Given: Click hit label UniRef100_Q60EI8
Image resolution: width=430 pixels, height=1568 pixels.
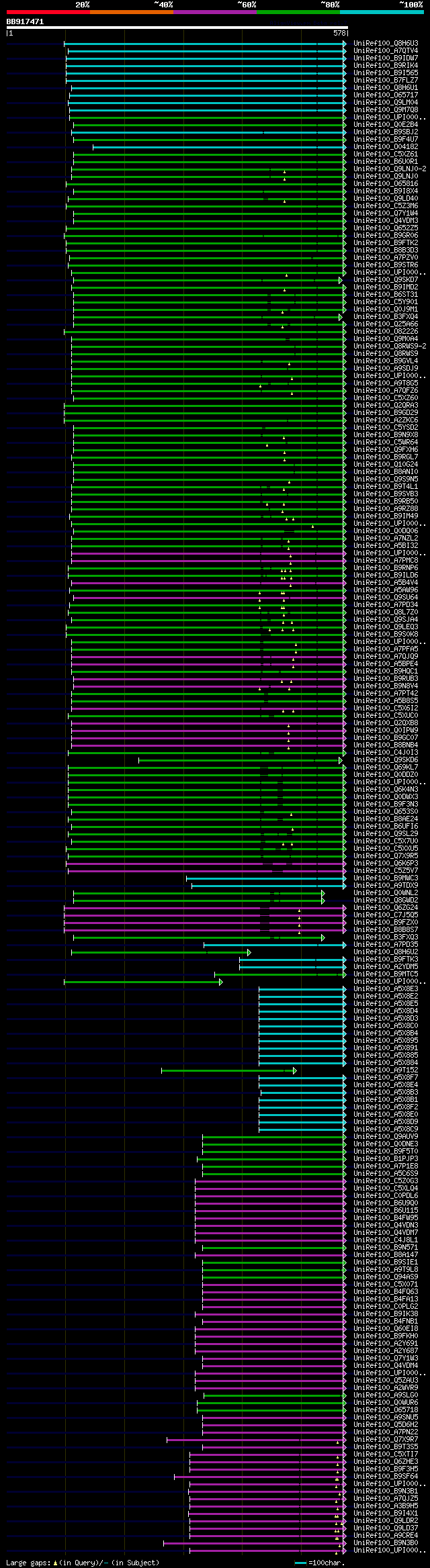Looking at the screenshot, I should point(386,1328).
